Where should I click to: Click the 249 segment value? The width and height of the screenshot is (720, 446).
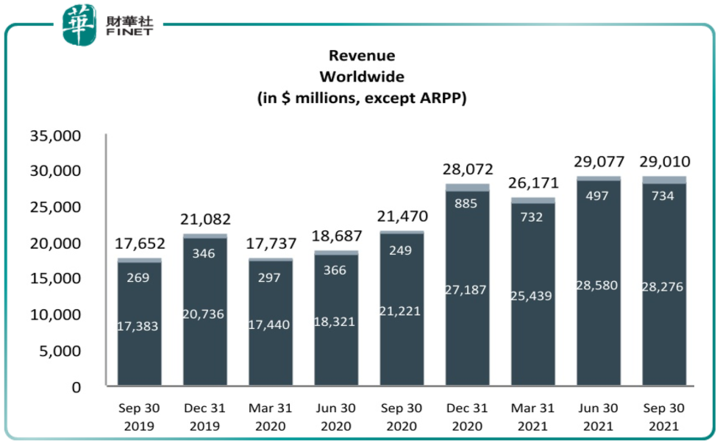tap(400, 251)
